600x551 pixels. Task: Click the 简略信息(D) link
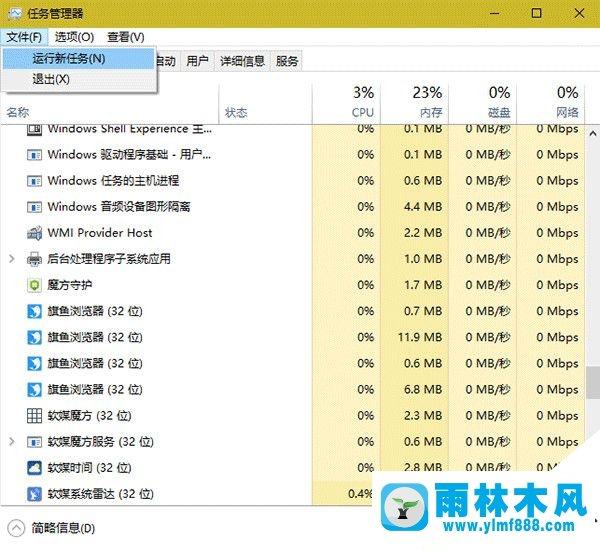(63, 528)
